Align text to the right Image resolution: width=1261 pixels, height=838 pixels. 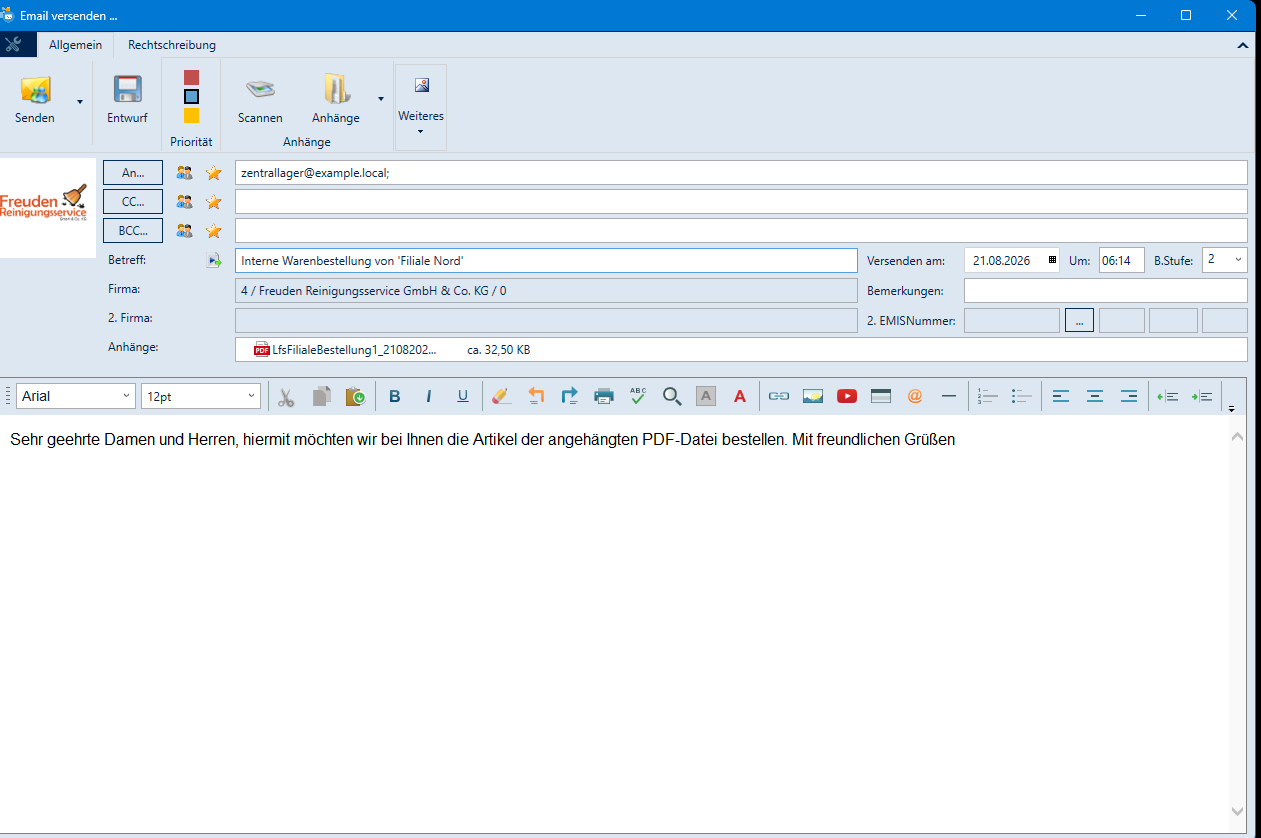click(1129, 396)
